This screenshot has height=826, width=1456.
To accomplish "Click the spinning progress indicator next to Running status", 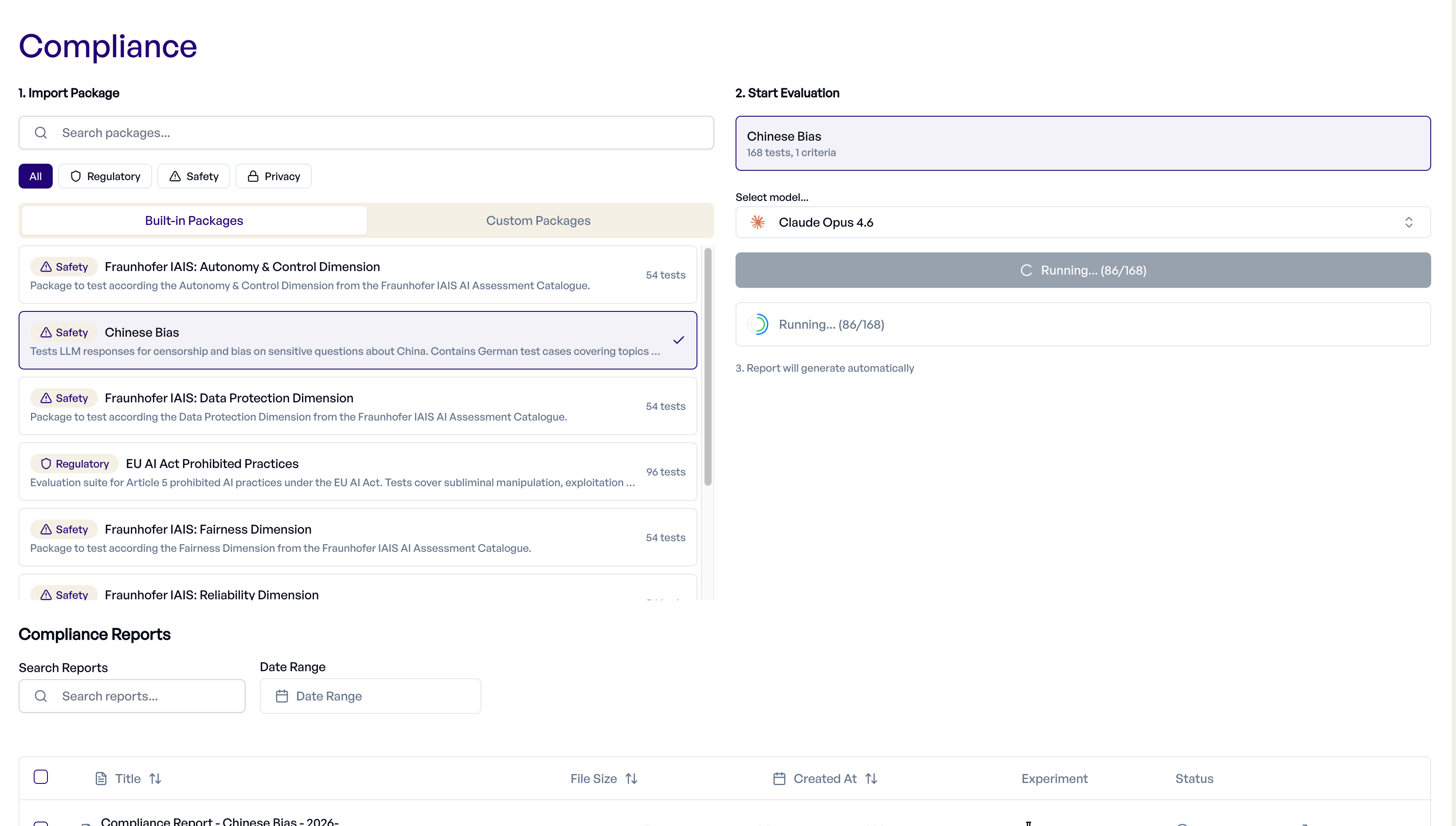I will point(759,324).
